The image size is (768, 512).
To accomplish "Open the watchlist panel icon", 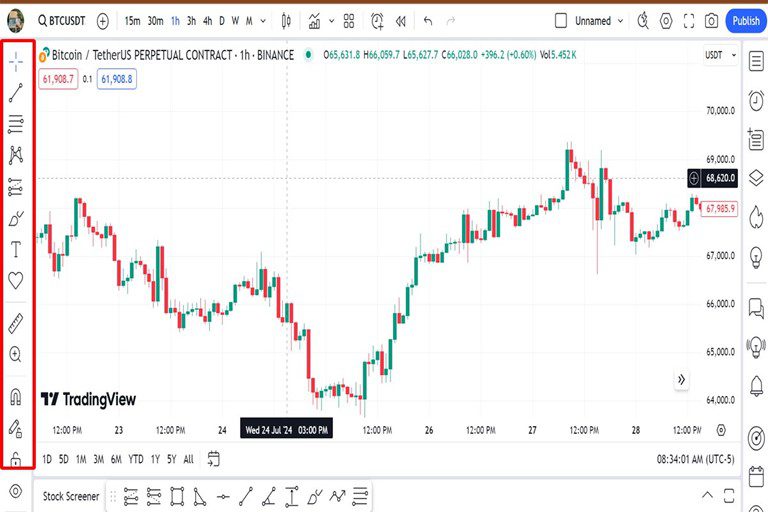I will pyautogui.click(x=756, y=62).
